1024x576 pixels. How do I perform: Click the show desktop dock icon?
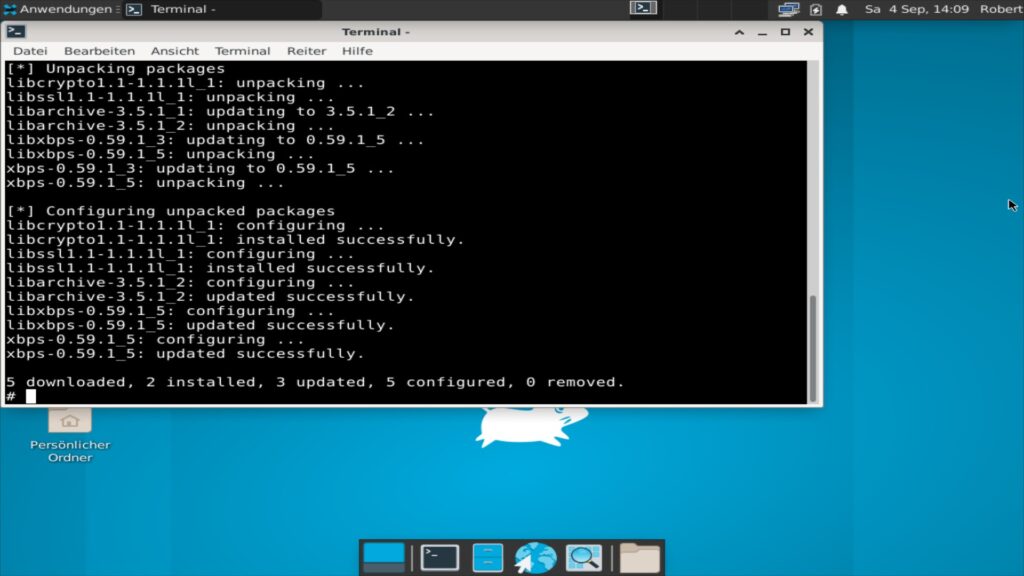383,558
